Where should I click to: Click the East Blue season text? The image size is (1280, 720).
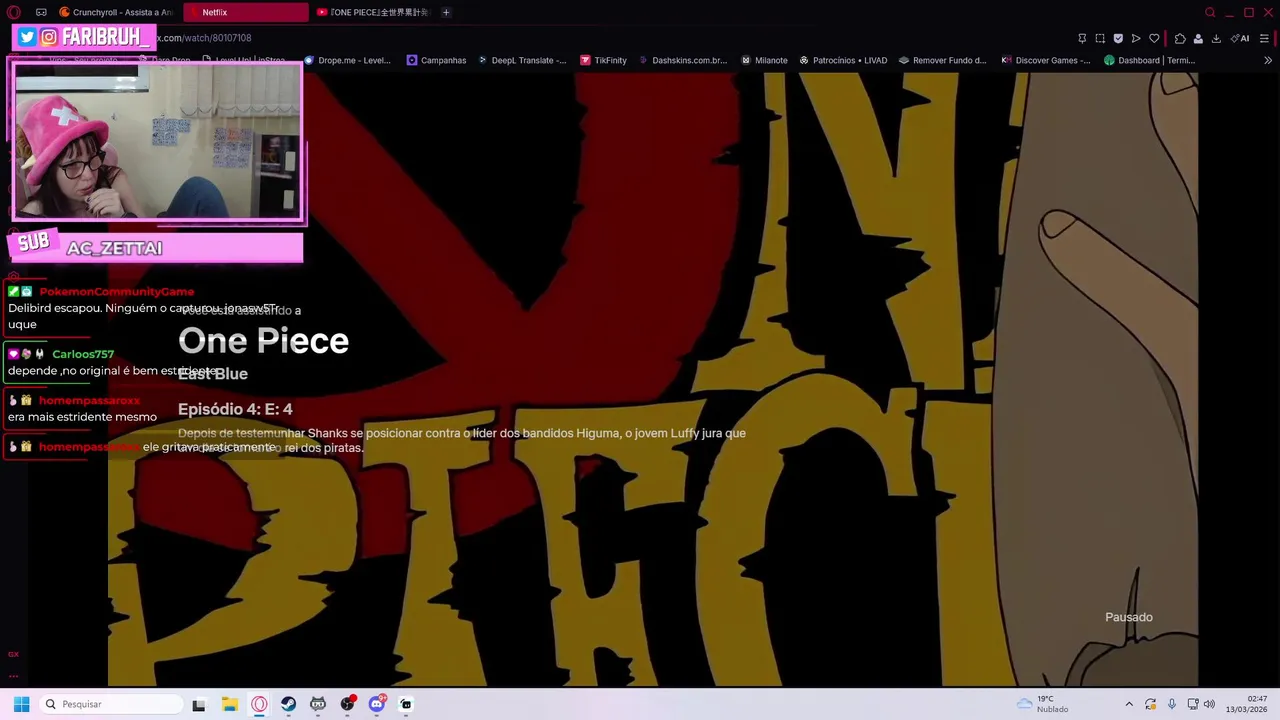213,373
